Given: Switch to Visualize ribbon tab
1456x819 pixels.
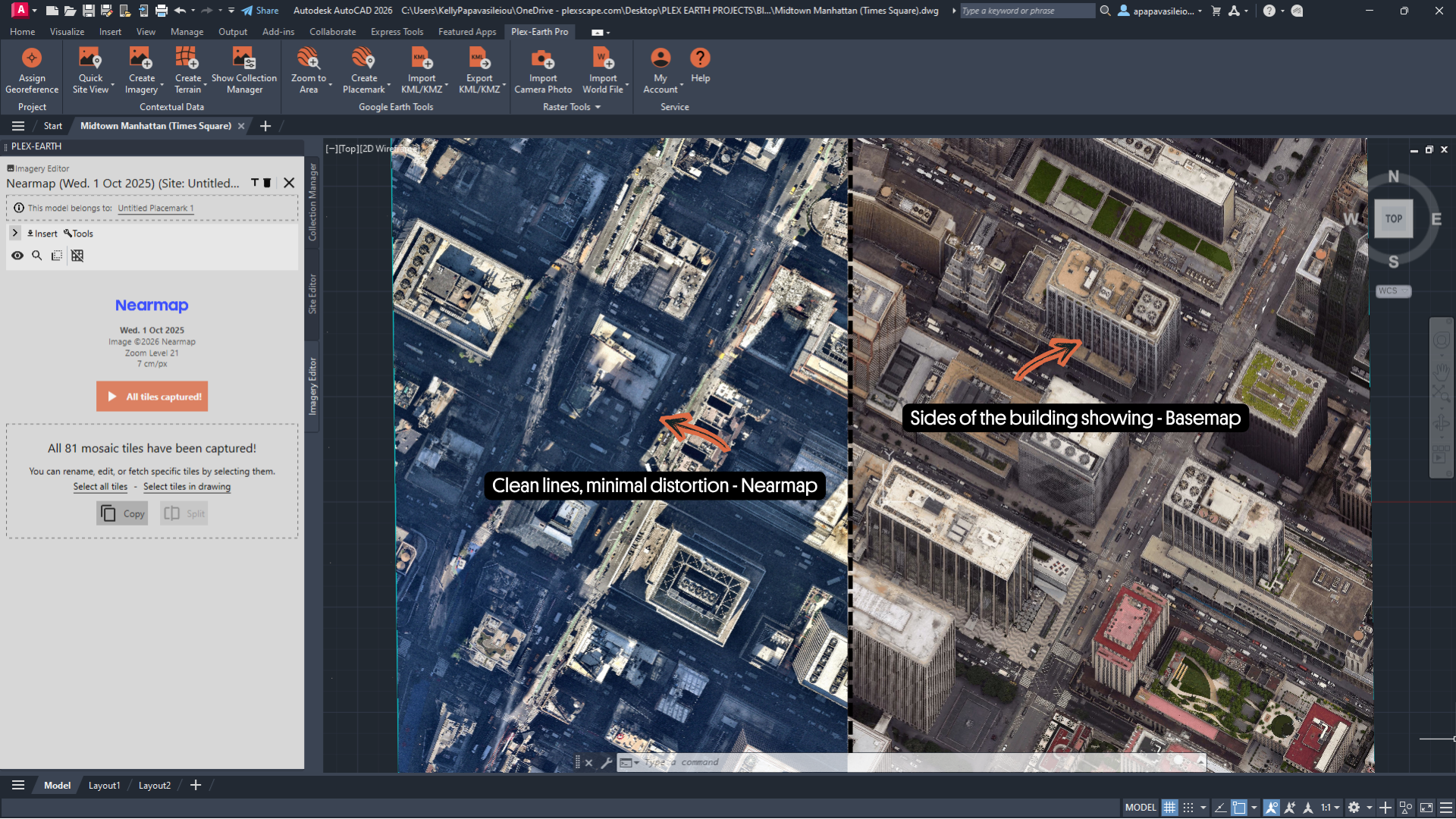Looking at the screenshot, I should (67, 32).
